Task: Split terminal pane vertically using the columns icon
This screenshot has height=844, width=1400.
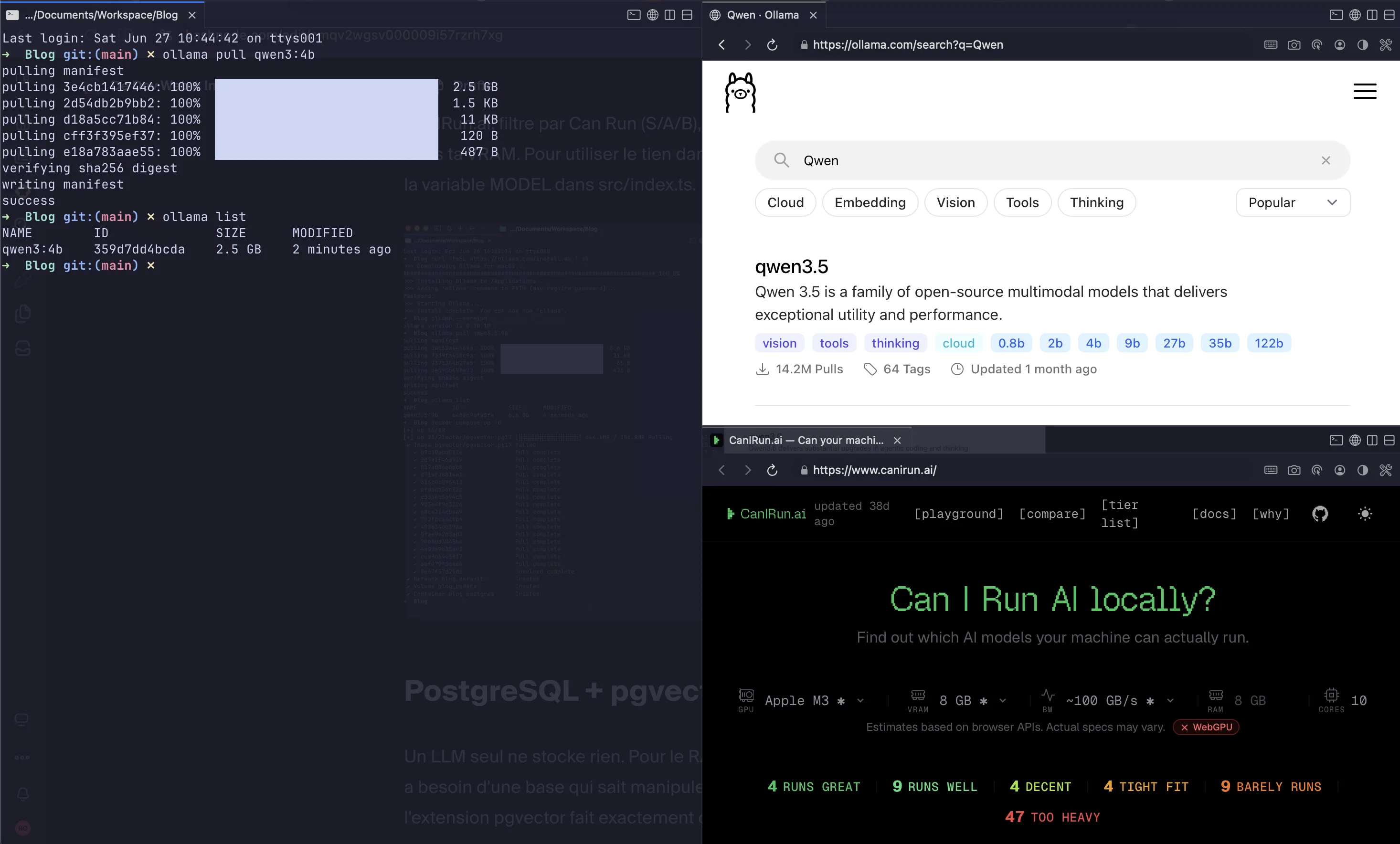Action: pyautogui.click(x=670, y=15)
